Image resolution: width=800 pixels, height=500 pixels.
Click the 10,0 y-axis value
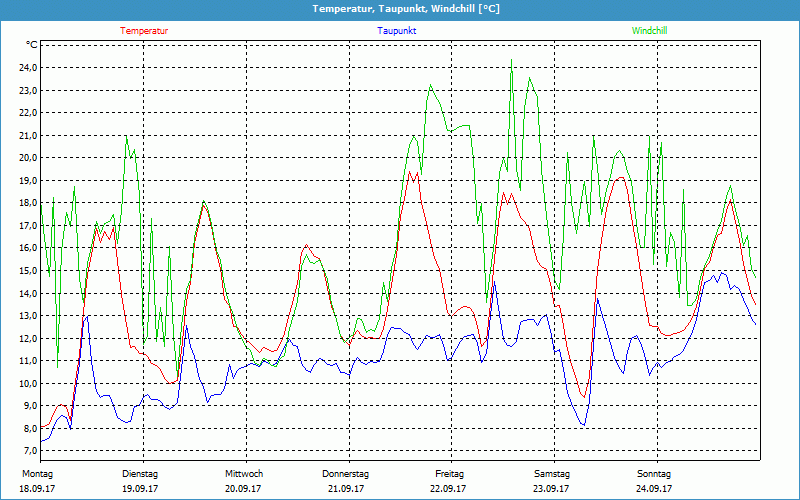click(x=28, y=383)
